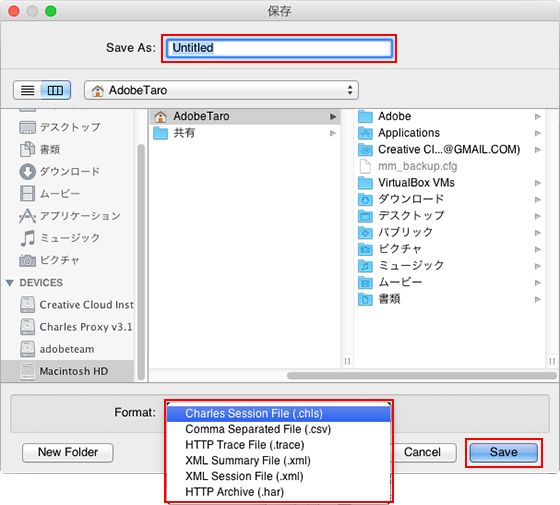The image size is (560, 505).
Task: Select the Creative Cloud Installer device
Action: pyautogui.click(x=77, y=305)
